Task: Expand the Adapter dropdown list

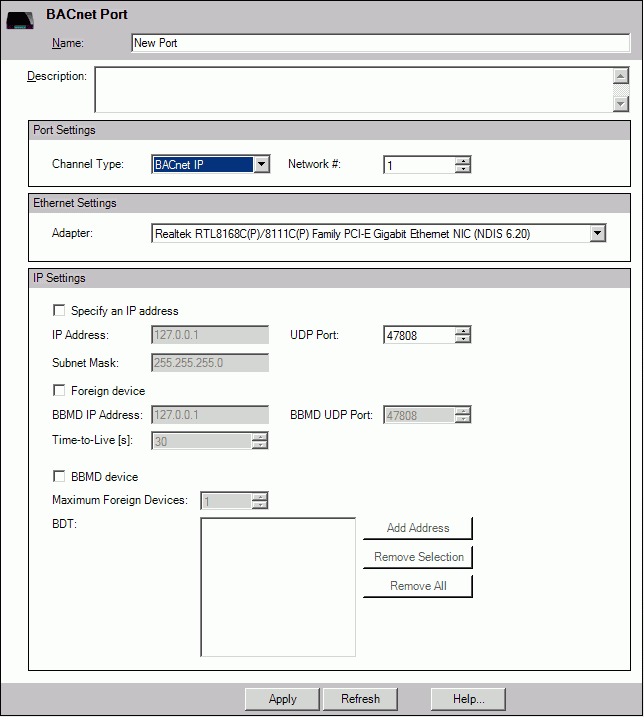Action: tap(597, 234)
